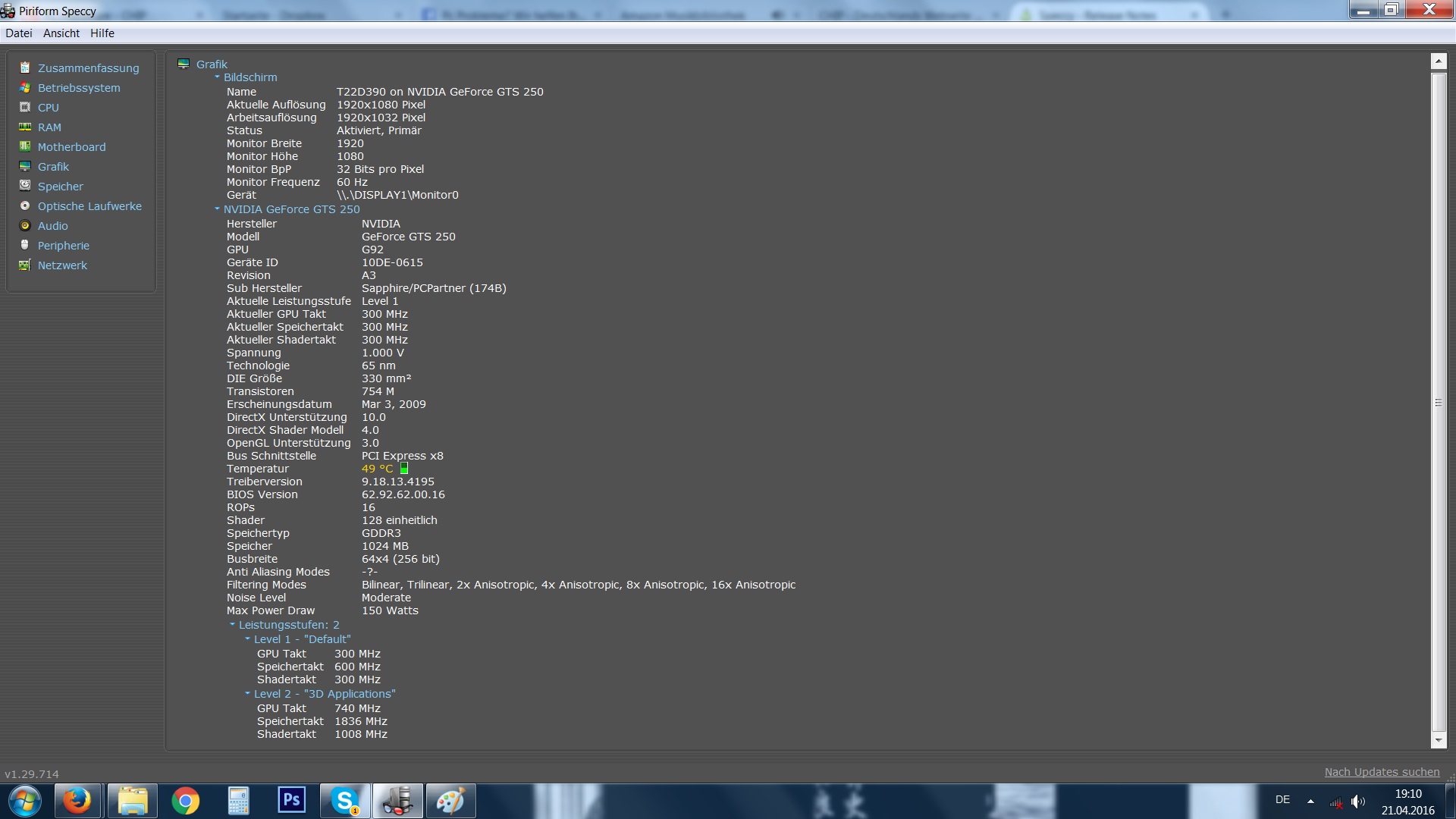The height and width of the screenshot is (819, 1456).
Task: Click the Gerät \\.\DISPLAY1\Monitor0 value
Action: coord(397,195)
